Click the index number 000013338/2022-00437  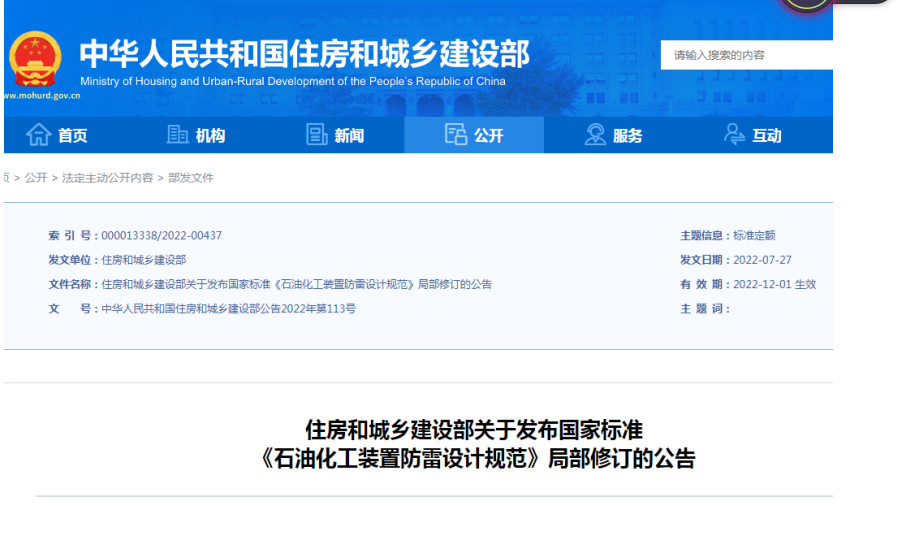point(161,236)
